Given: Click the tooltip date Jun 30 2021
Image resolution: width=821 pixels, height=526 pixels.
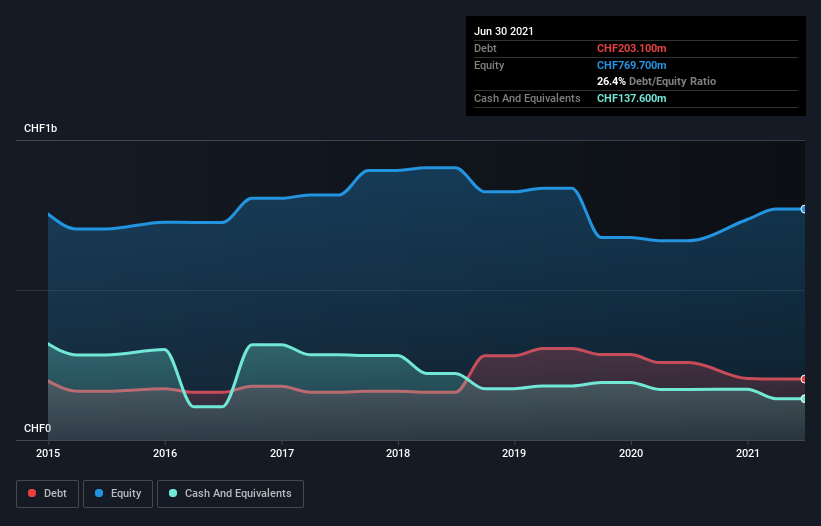Looking at the screenshot, I should (504, 31).
